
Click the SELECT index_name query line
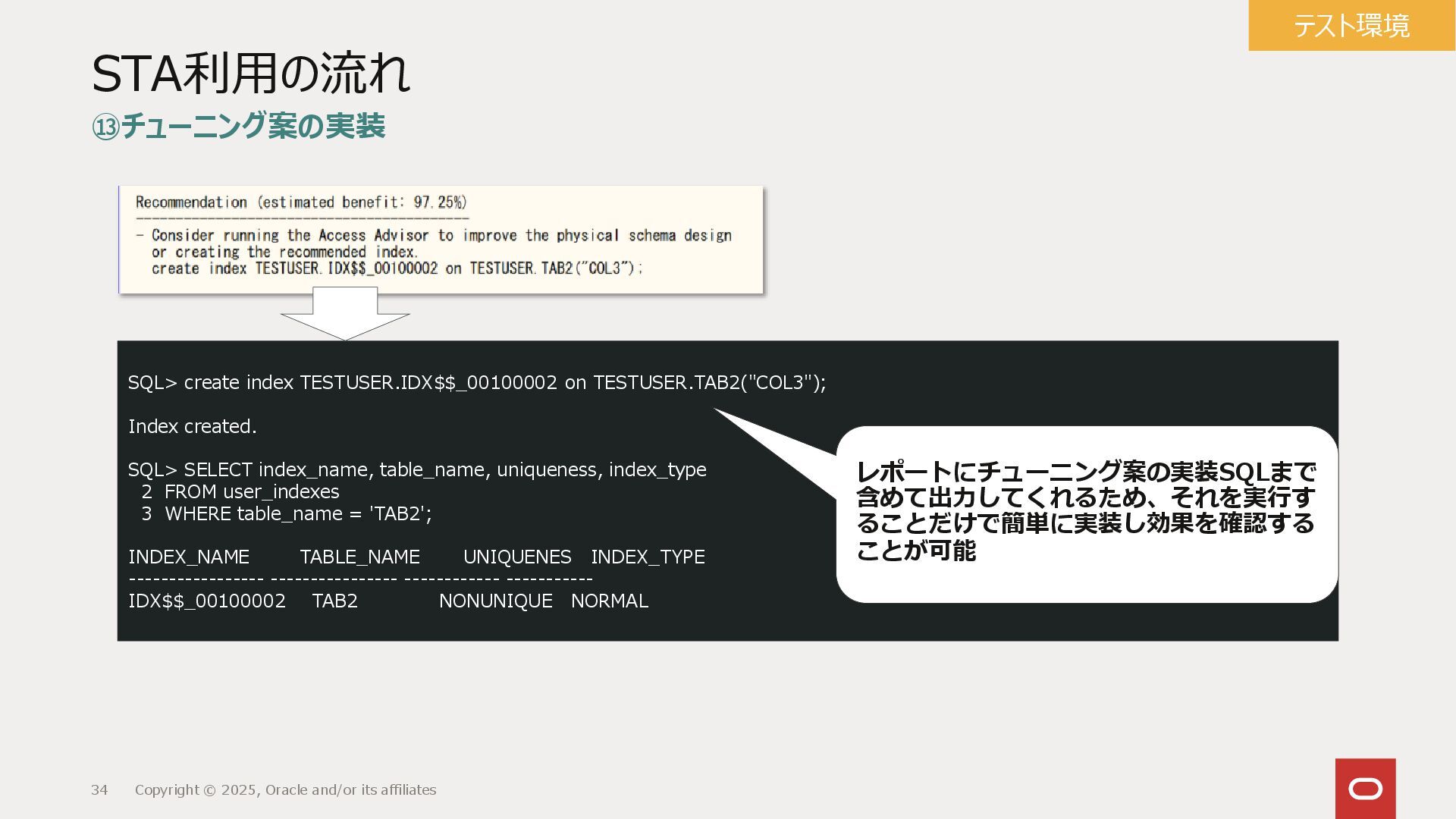pyautogui.click(x=417, y=469)
